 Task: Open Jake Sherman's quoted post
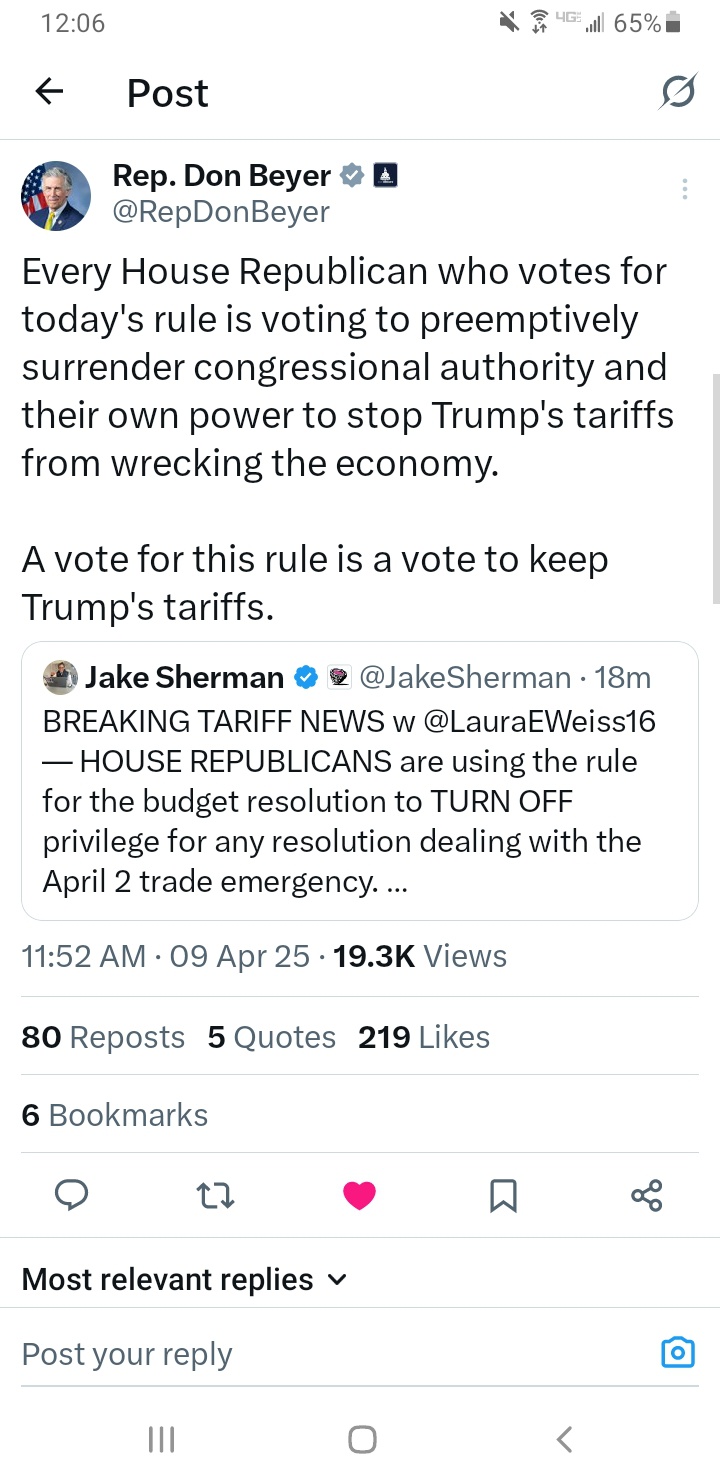click(360, 800)
